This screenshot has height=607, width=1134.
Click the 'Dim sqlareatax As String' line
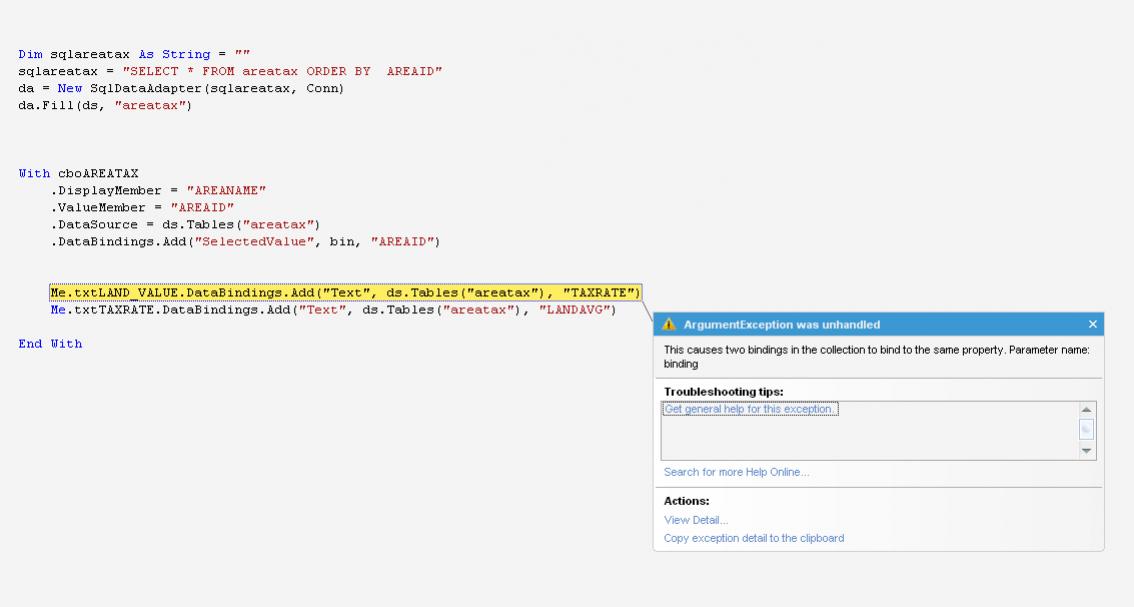[128, 54]
